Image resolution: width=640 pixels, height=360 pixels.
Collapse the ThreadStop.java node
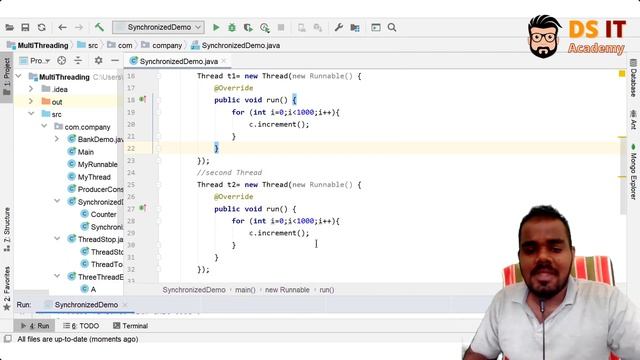[57, 238]
